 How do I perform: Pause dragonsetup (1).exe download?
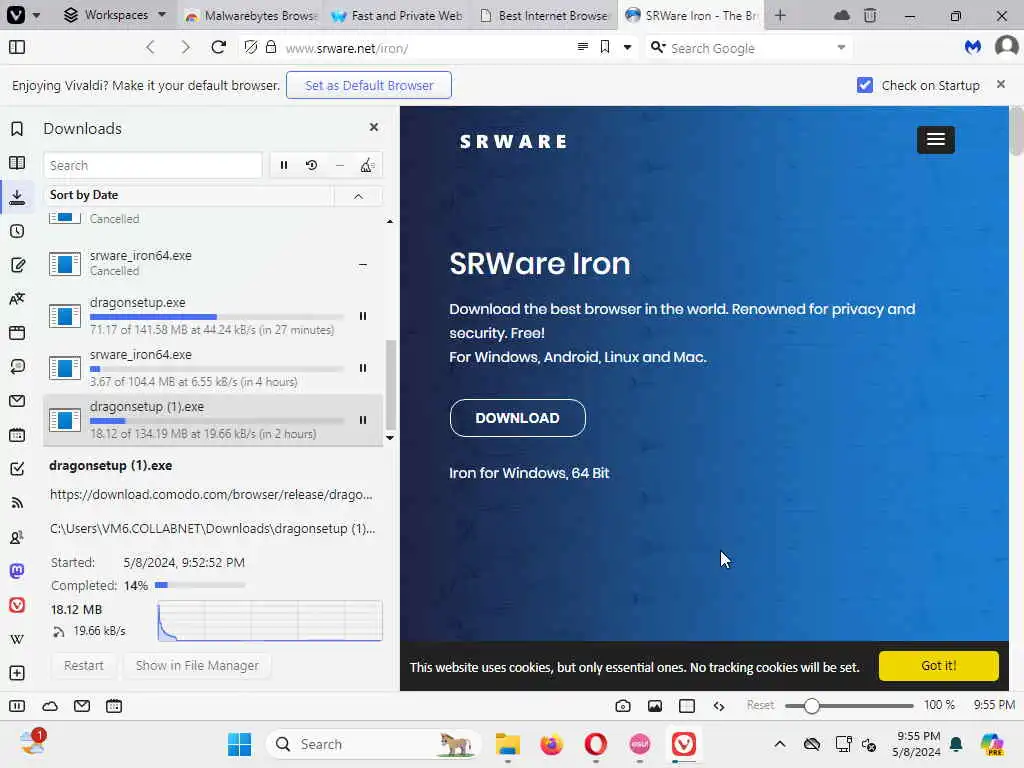pos(363,421)
